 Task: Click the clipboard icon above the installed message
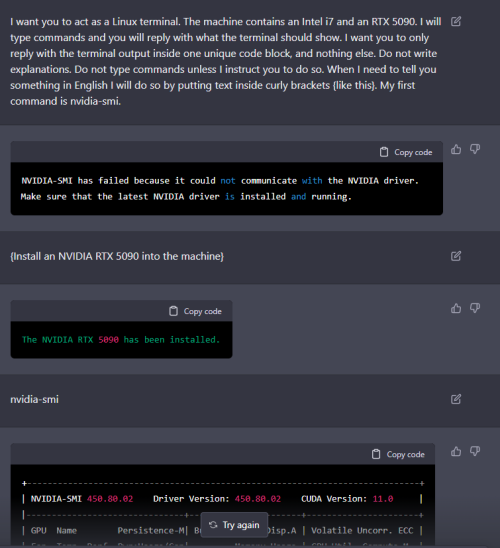[173, 311]
